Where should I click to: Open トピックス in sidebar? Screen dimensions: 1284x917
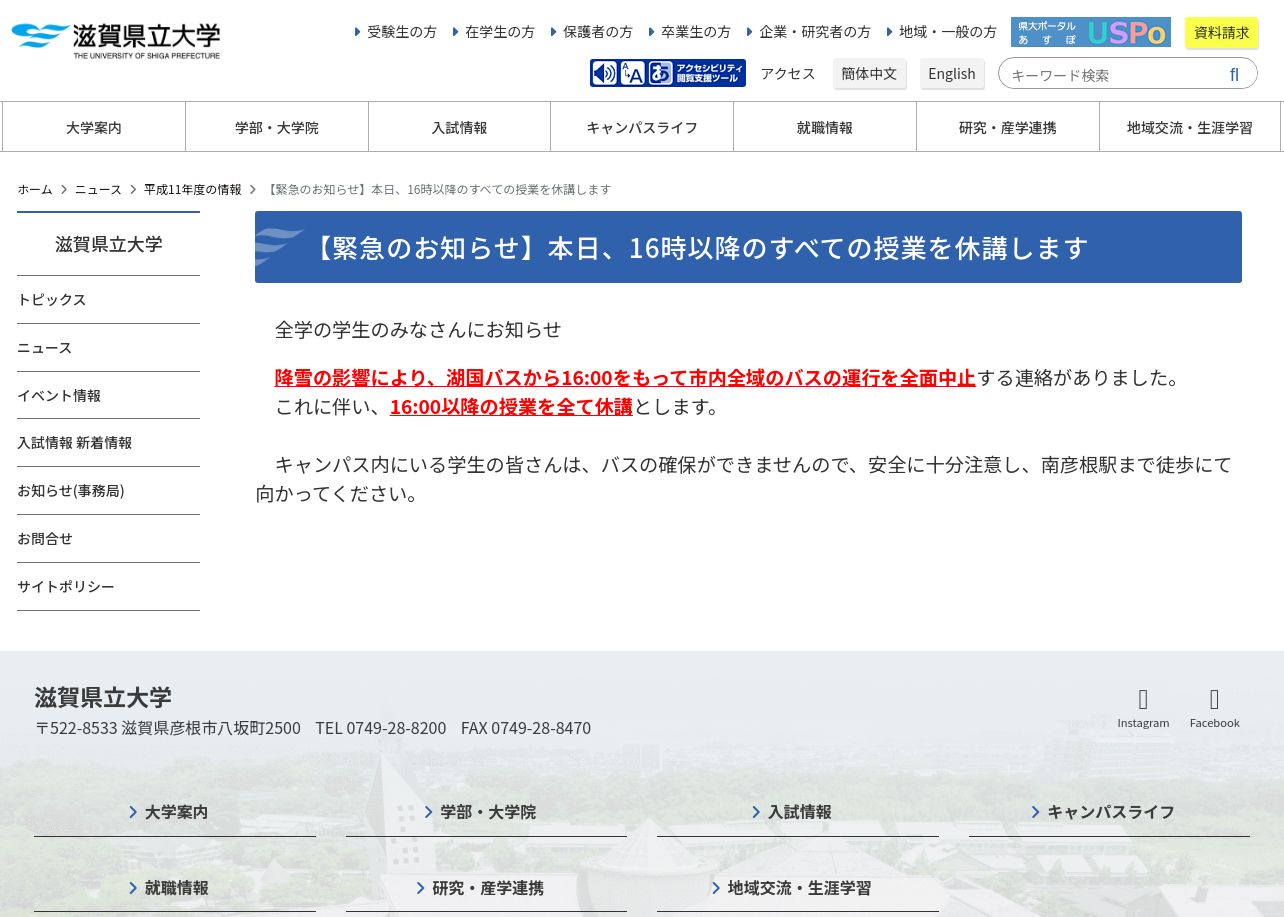[x=108, y=300]
